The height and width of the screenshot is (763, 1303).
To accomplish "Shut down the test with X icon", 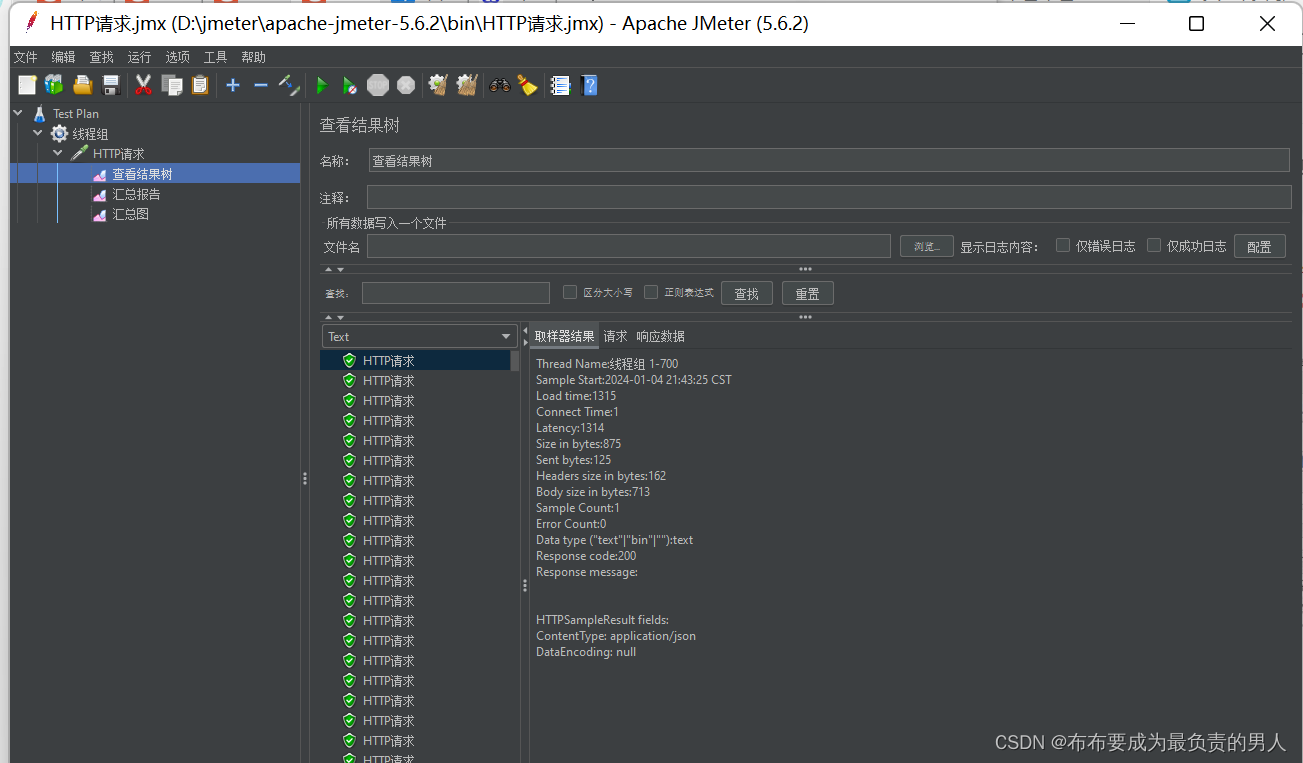I will point(405,85).
